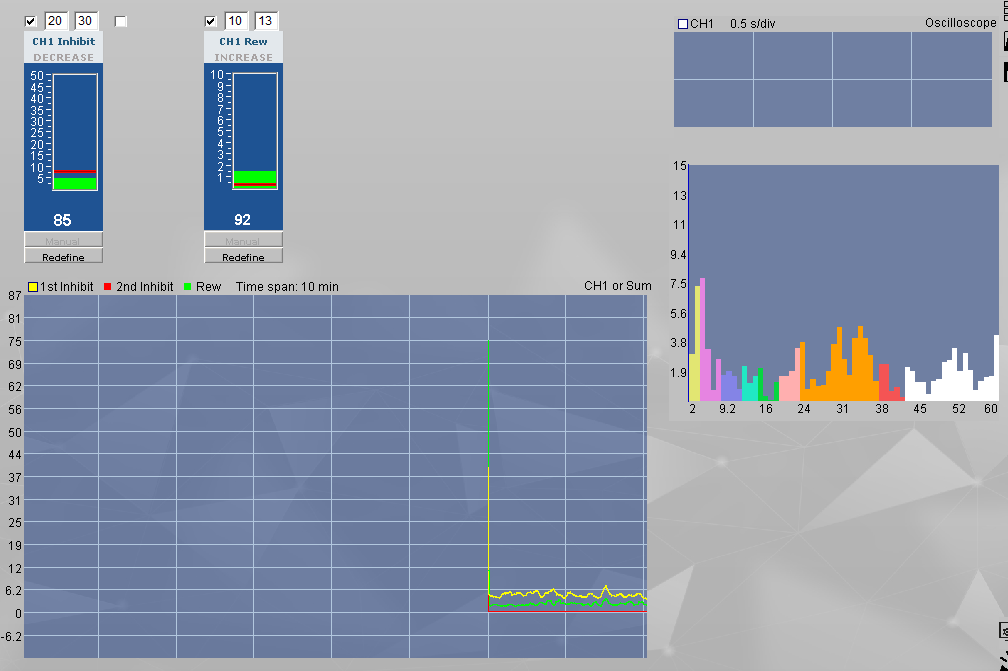This screenshot has height=671, width=1008.
Task: Click the Manual button under CH1 Inhibit
Action: click(64, 240)
